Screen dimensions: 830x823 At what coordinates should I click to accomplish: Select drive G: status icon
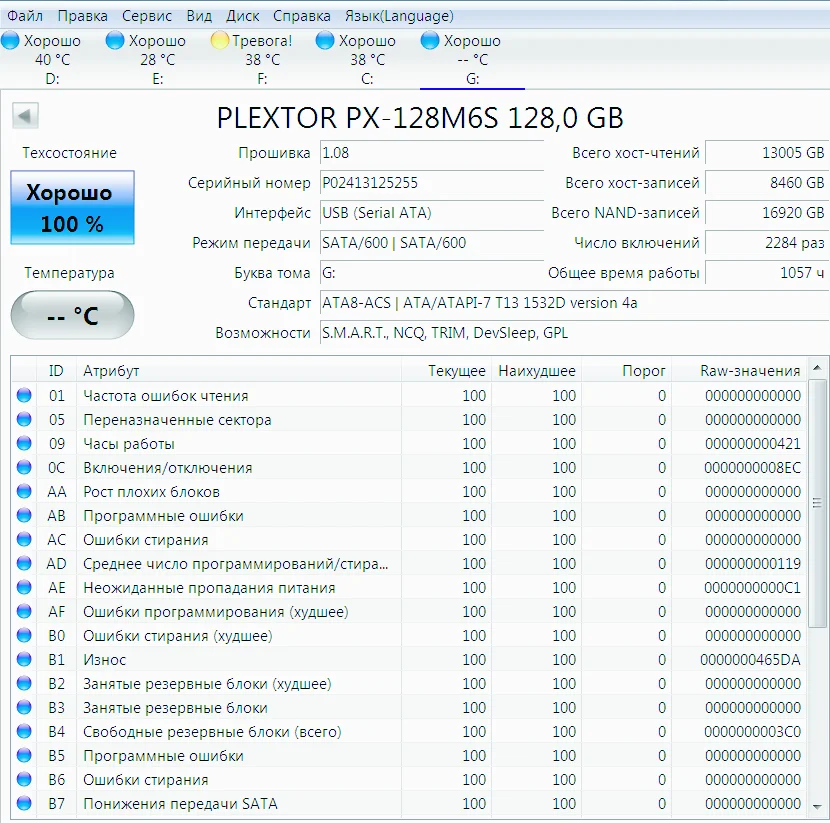coord(430,41)
